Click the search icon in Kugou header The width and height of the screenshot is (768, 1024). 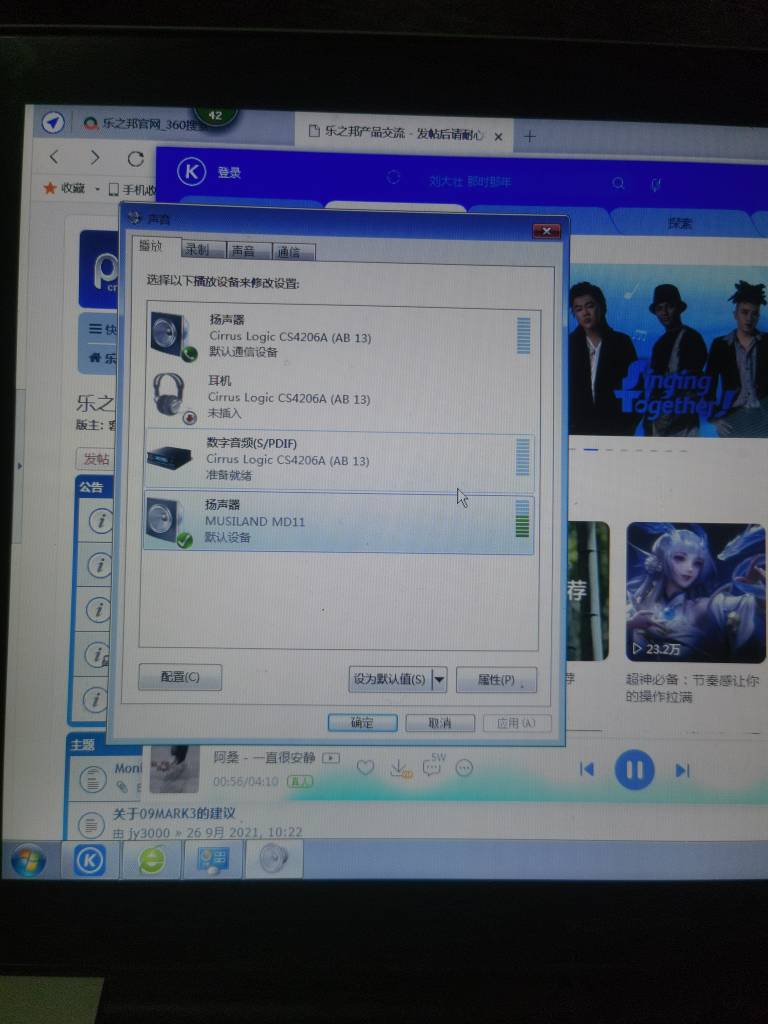[619, 183]
